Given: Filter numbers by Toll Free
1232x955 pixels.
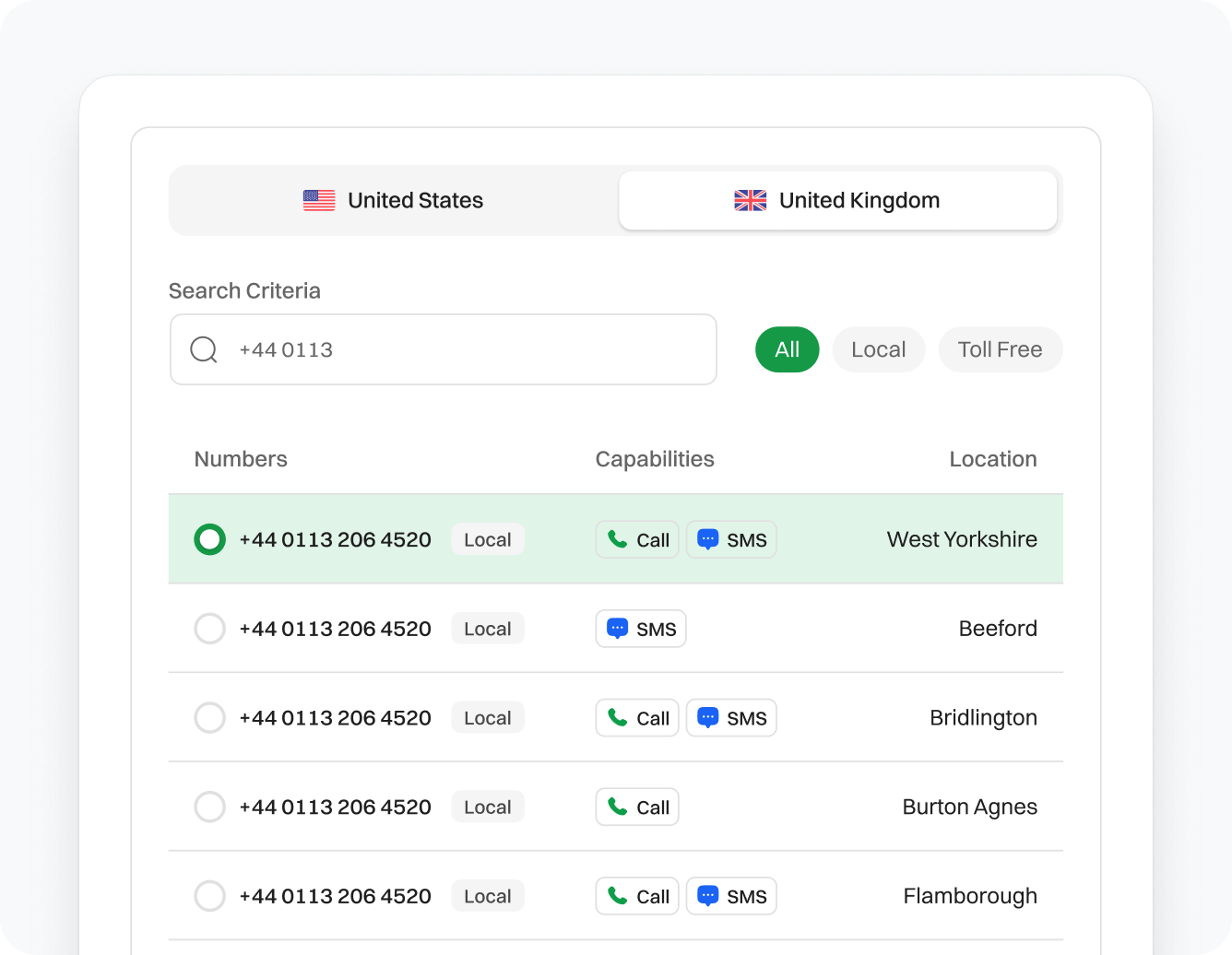Looking at the screenshot, I should pyautogui.click(x=1000, y=349).
